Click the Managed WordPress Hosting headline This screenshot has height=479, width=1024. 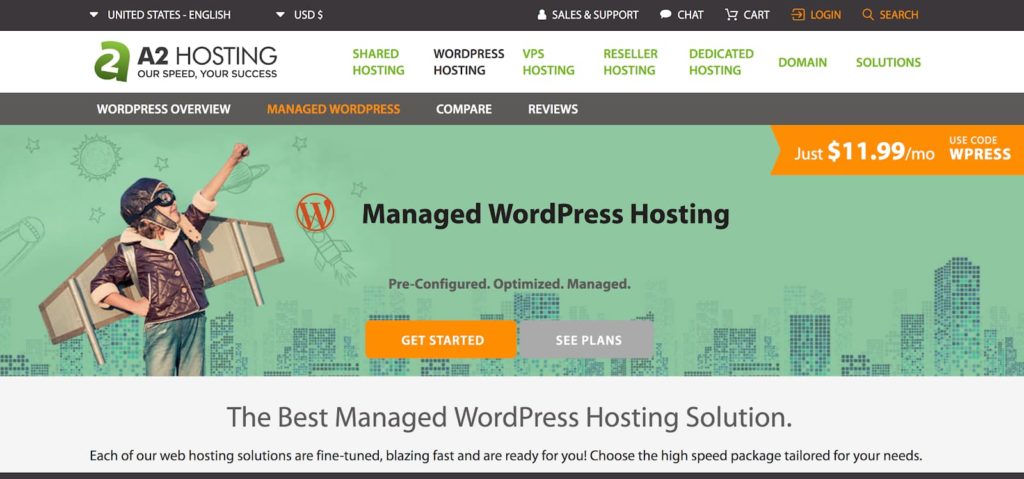(545, 214)
